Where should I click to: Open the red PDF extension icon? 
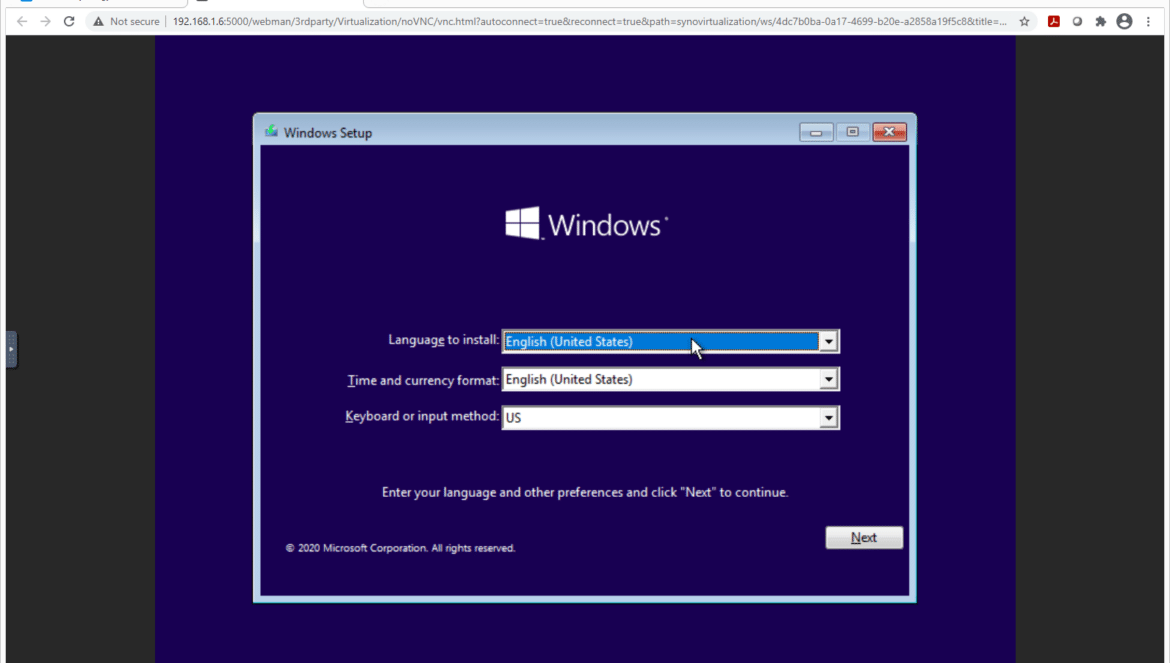click(1054, 22)
